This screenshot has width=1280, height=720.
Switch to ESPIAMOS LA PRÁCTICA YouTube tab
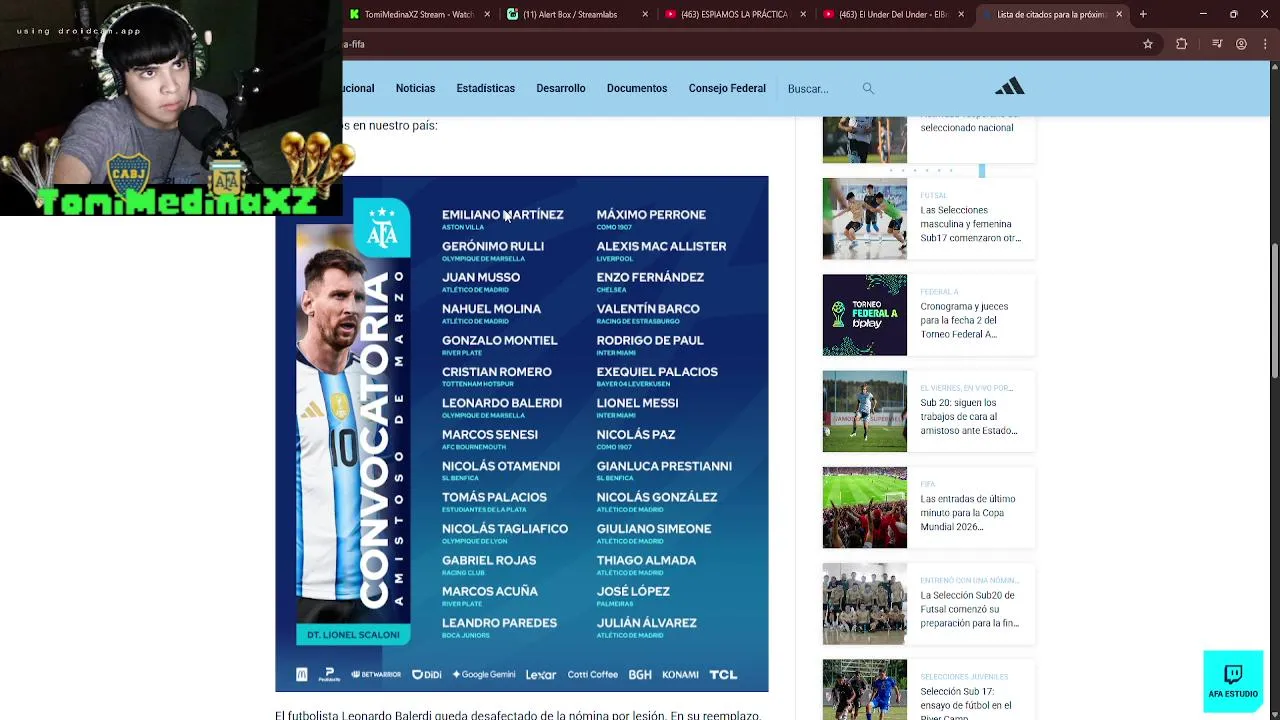click(736, 14)
